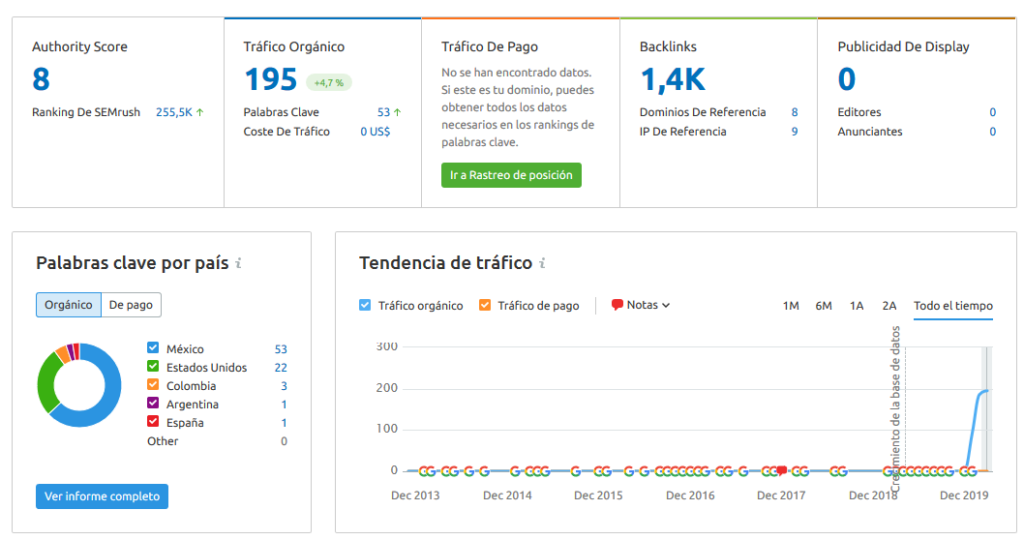Click the green arrow next to 255,5K ranking
The width and height of the screenshot is (1024, 540).
pyautogui.click(x=200, y=112)
